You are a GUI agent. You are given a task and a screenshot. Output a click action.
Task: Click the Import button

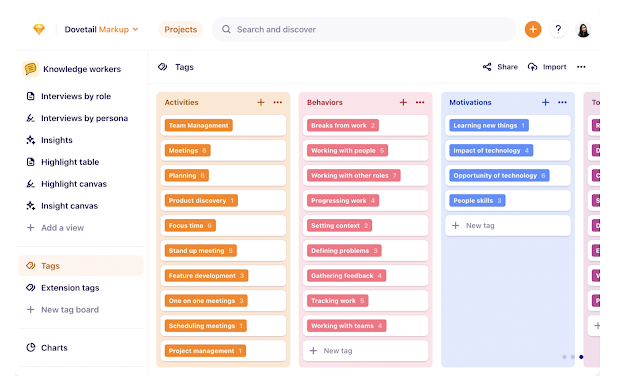pos(547,67)
